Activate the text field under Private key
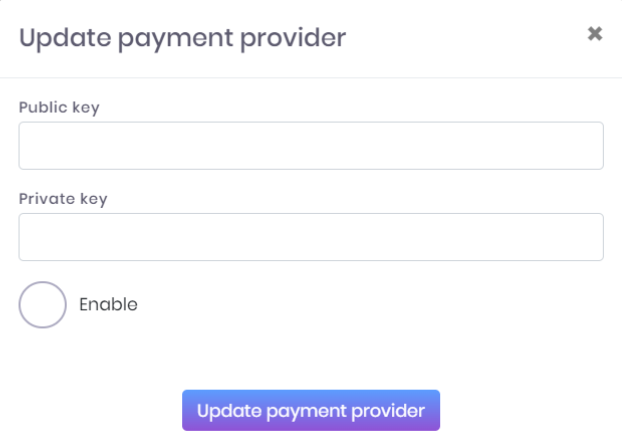Image resolution: width=622 pixels, height=448 pixels. tap(311, 237)
